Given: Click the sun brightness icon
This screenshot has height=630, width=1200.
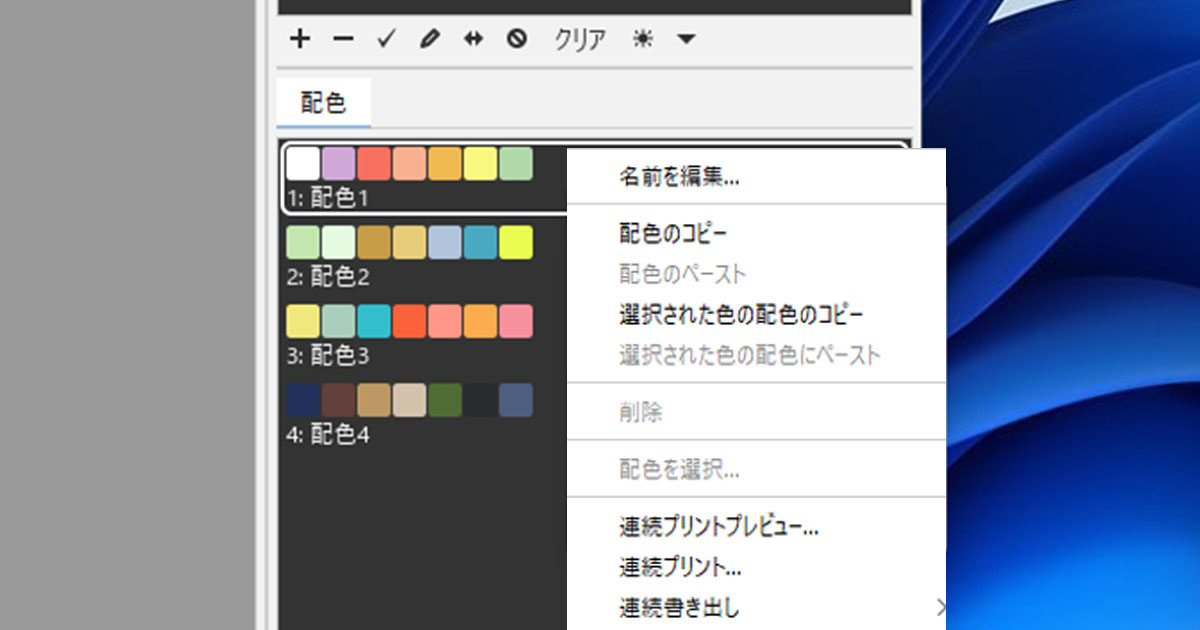Looking at the screenshot, I should (x=642, y=39).
